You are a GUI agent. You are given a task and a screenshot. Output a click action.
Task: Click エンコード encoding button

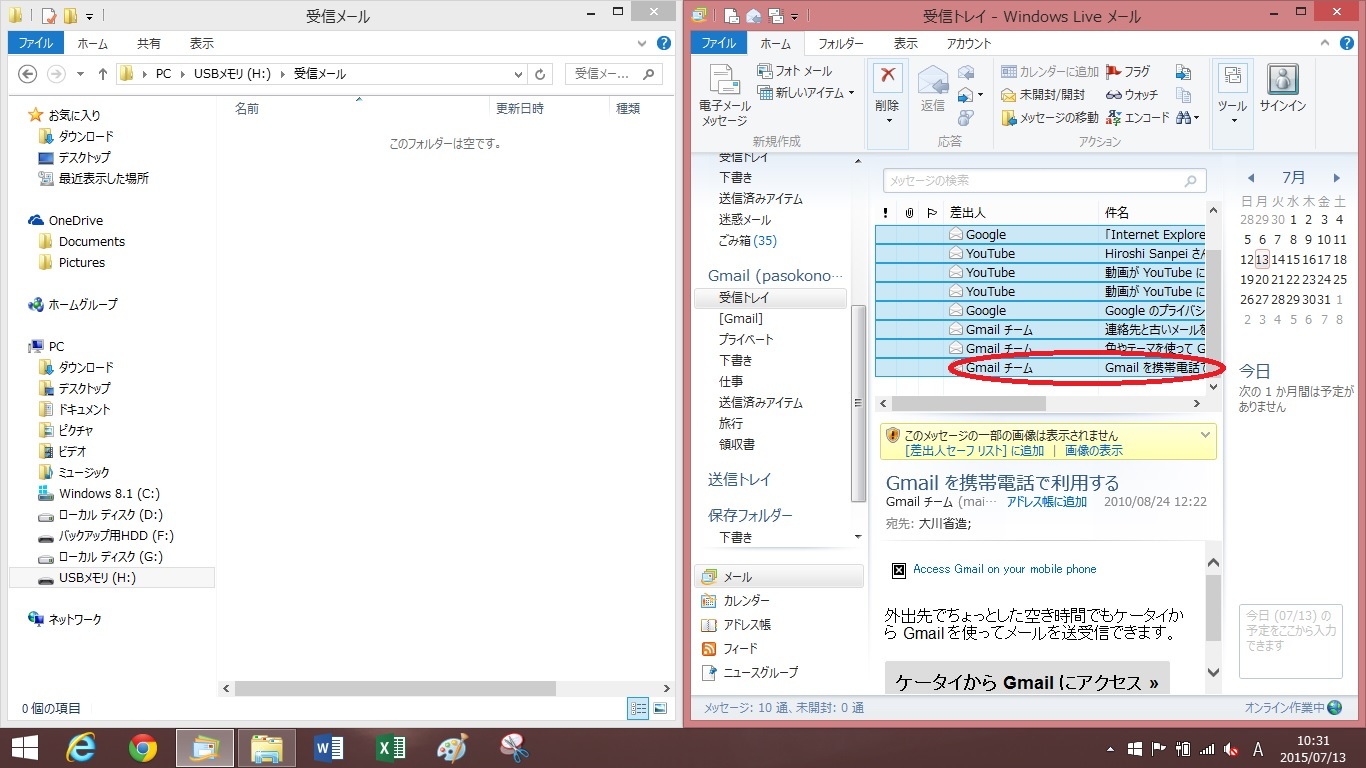pyautogui.click(x=1138, y=117)
